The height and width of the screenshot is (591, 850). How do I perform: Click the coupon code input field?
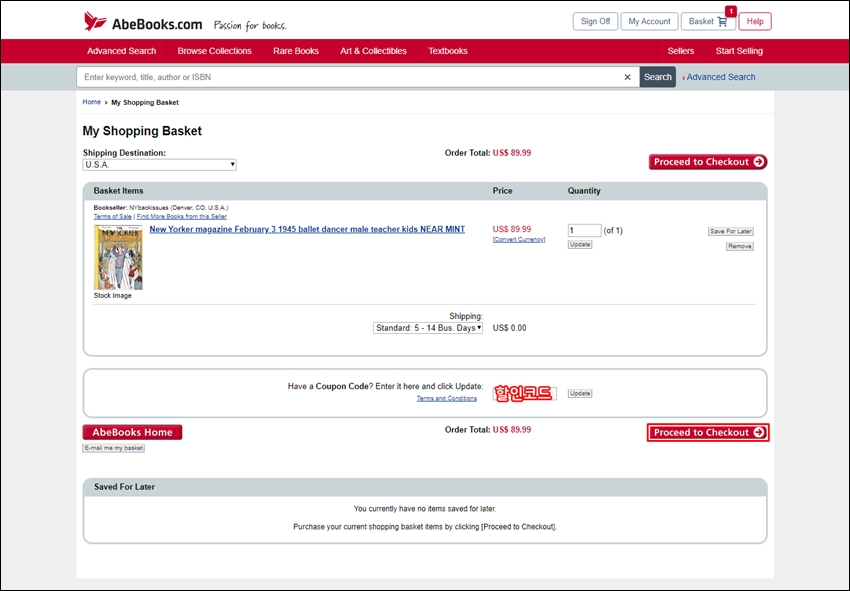(x=525, y=393)
